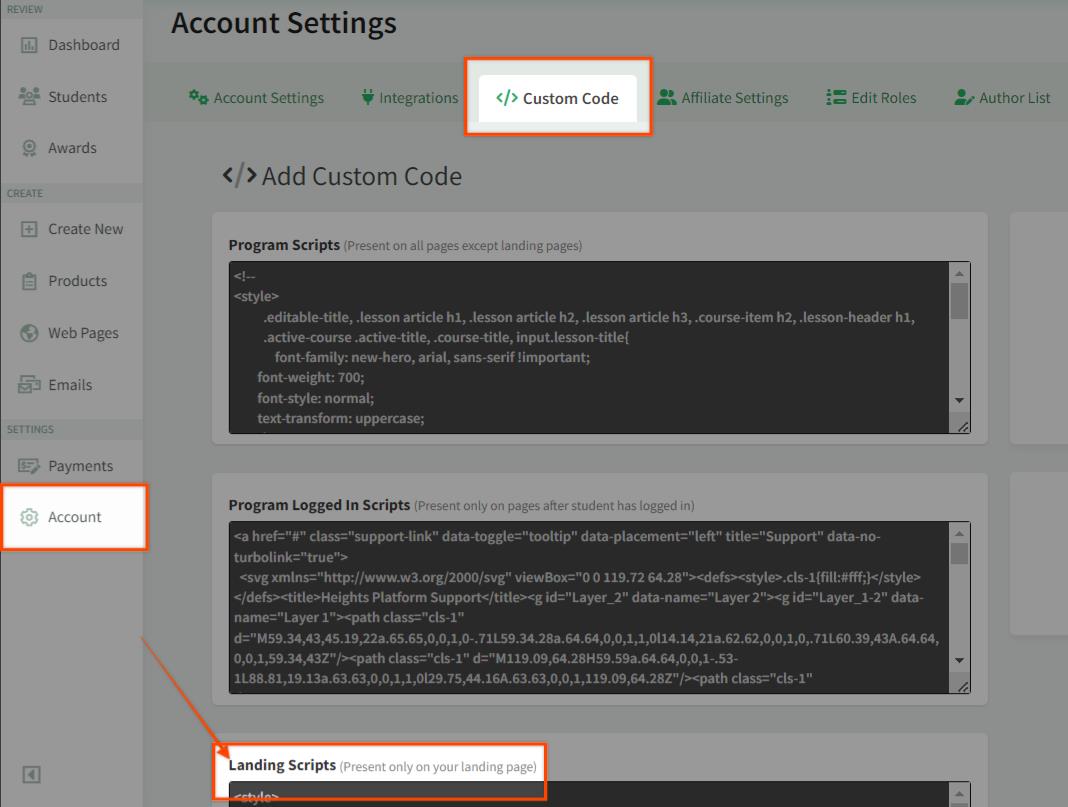Open Students in the sidebar
Viewport: 1068px width, 807px height.
(72, 97)
